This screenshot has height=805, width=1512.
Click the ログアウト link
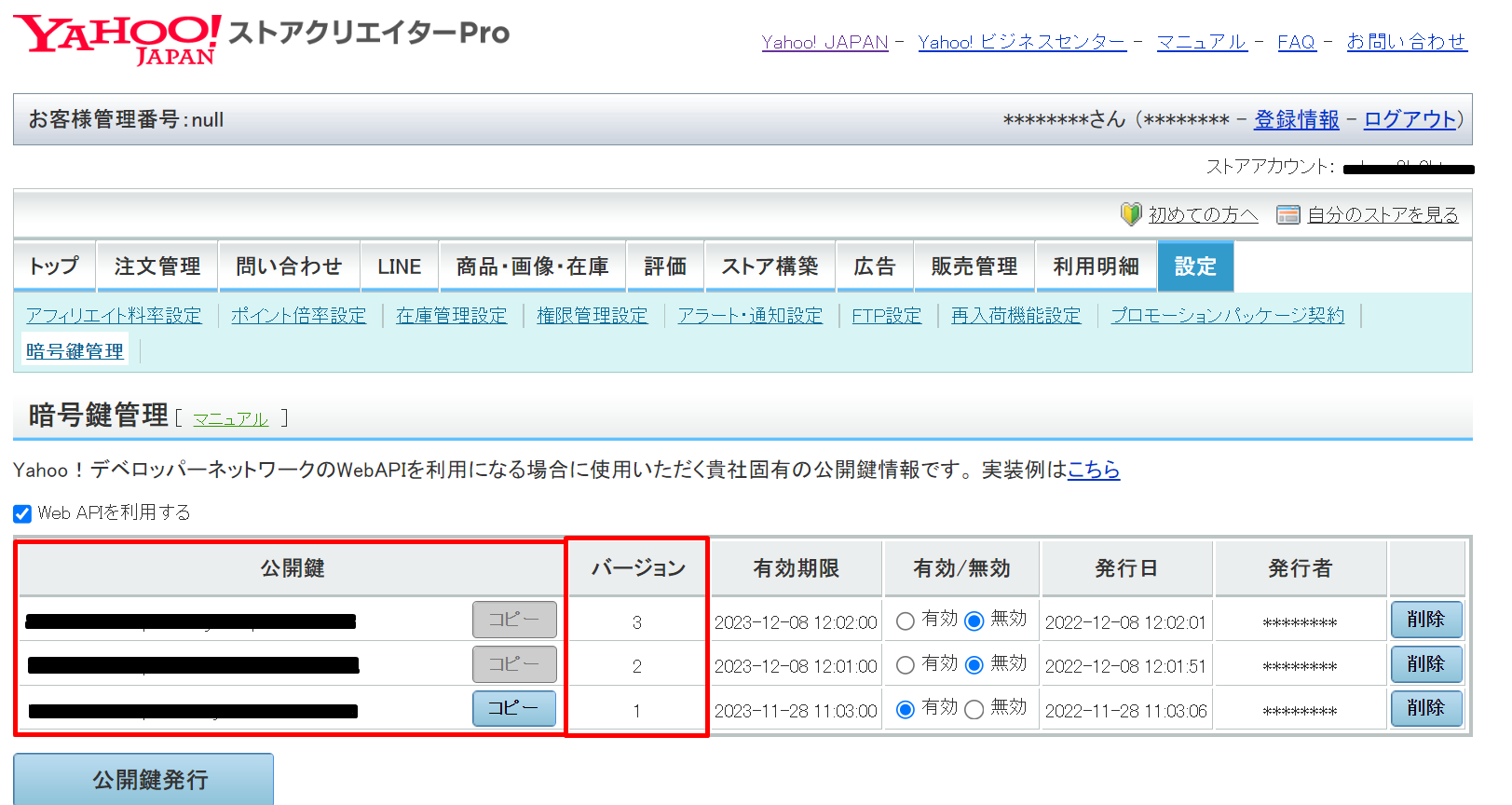1410,119
